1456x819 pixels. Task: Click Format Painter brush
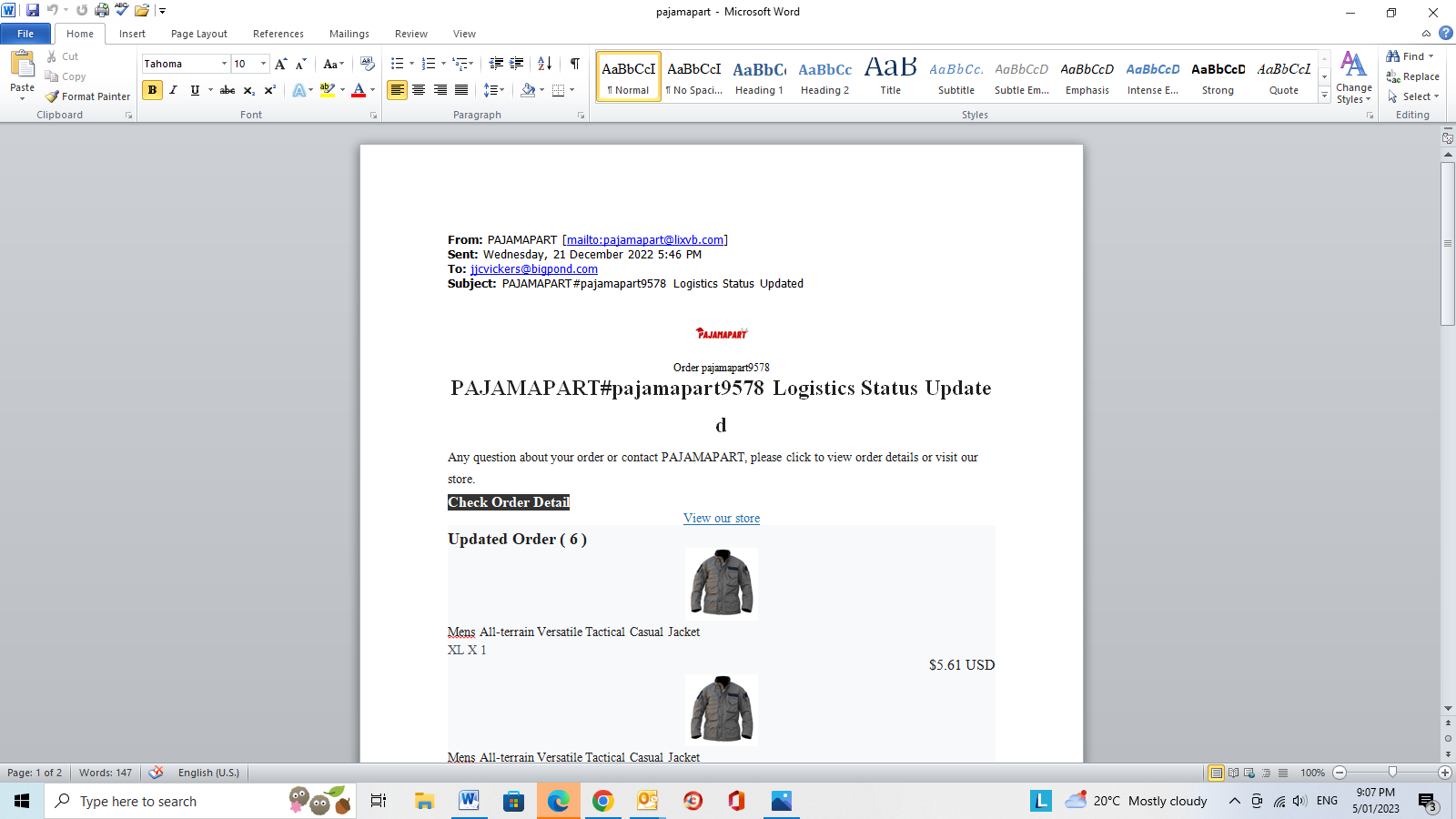(88, 96)
